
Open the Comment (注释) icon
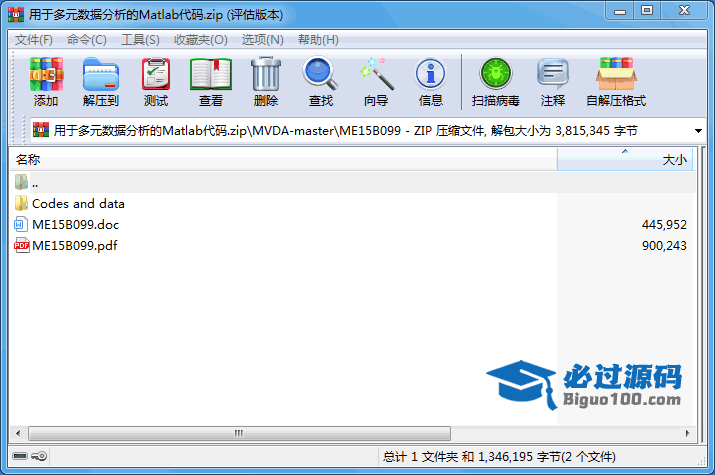click(553, 73)
